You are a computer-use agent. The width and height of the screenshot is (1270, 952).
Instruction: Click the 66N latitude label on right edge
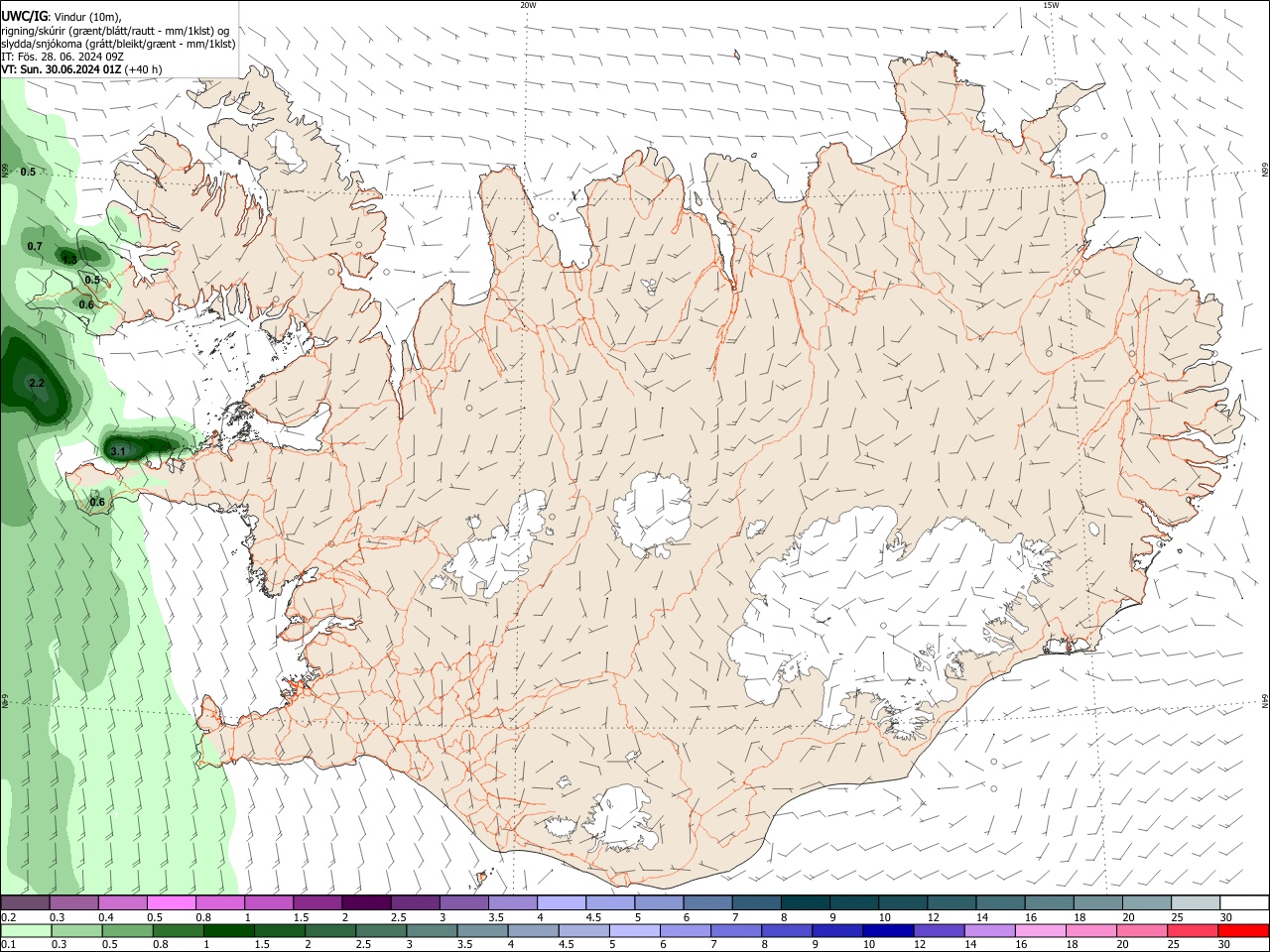1265,171
